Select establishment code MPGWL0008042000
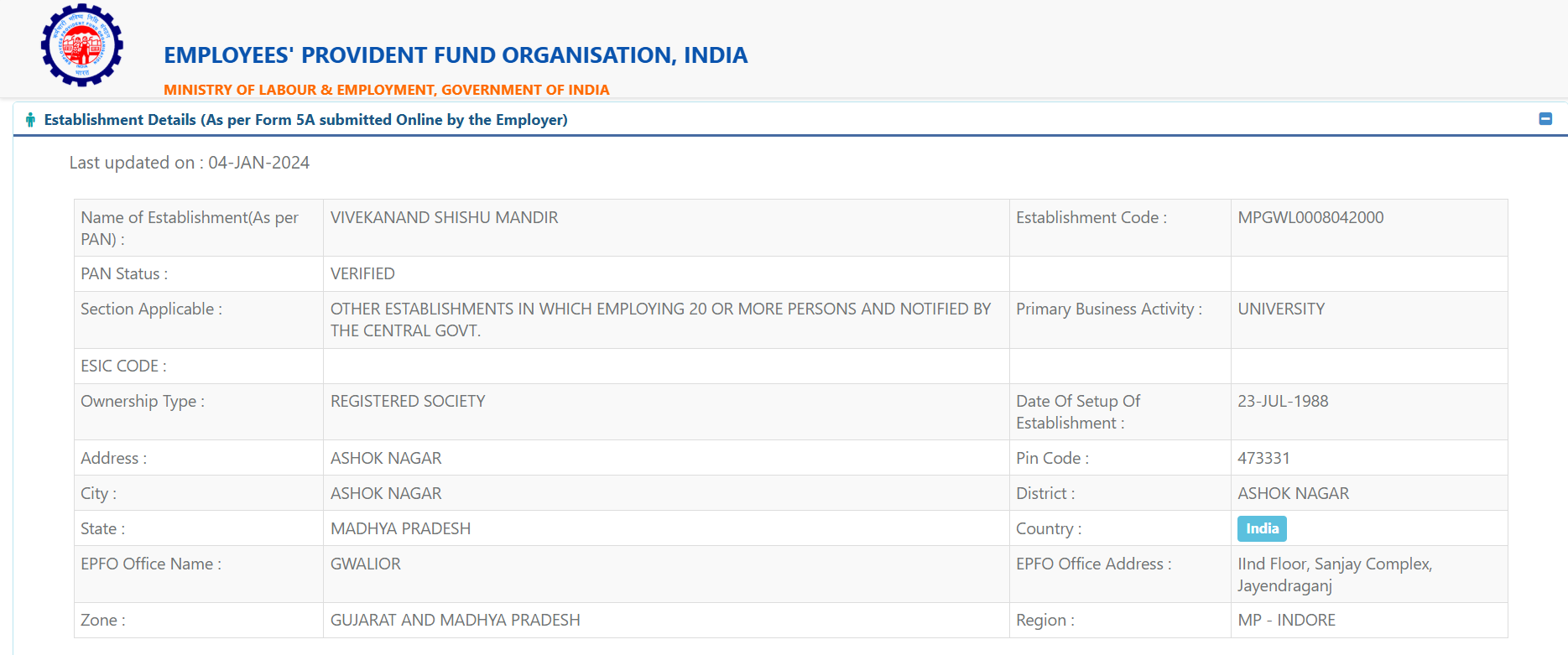 pos(1310,217)
